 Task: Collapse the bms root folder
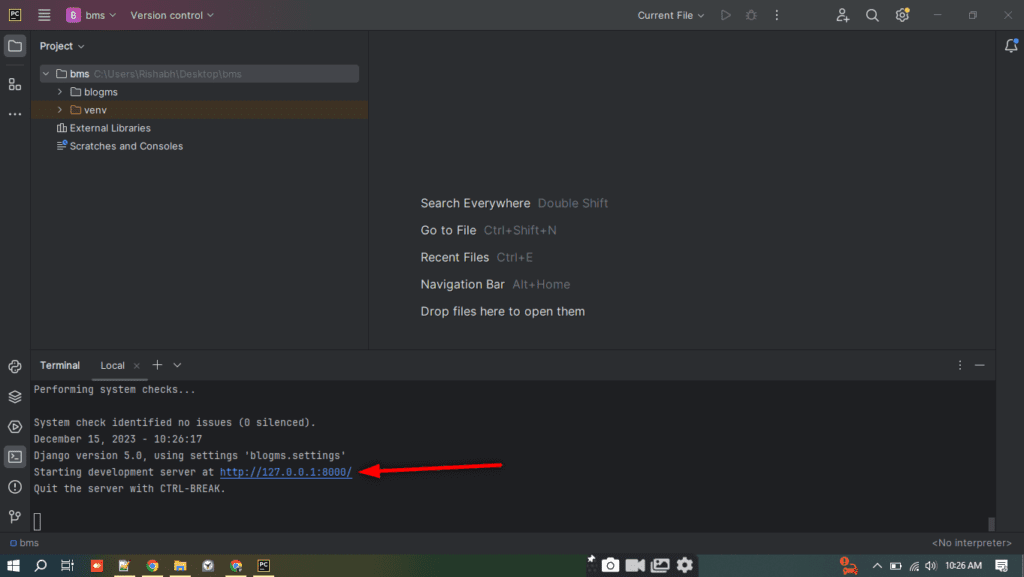(x=46, y=74)
